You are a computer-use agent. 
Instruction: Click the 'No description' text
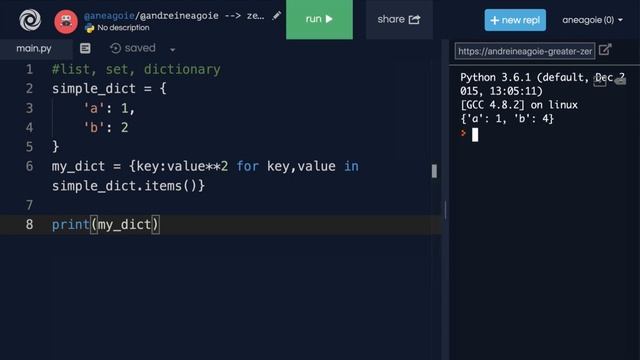click(123, 28)
